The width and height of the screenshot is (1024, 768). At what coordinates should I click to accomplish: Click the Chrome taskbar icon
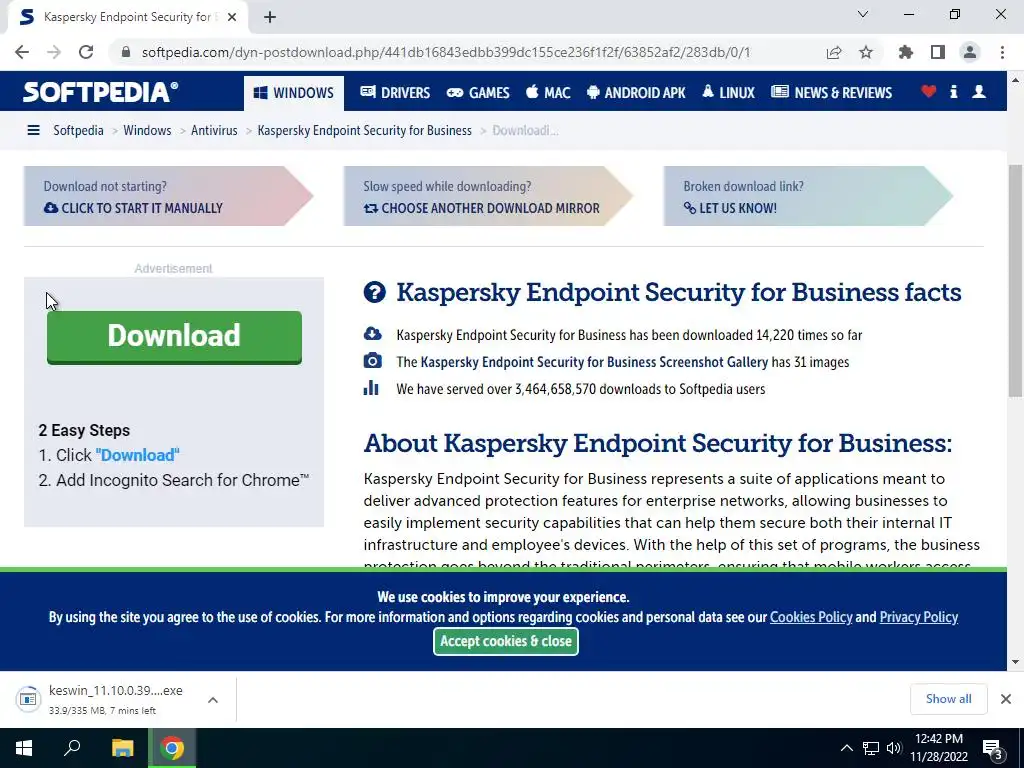pos(172,748)
